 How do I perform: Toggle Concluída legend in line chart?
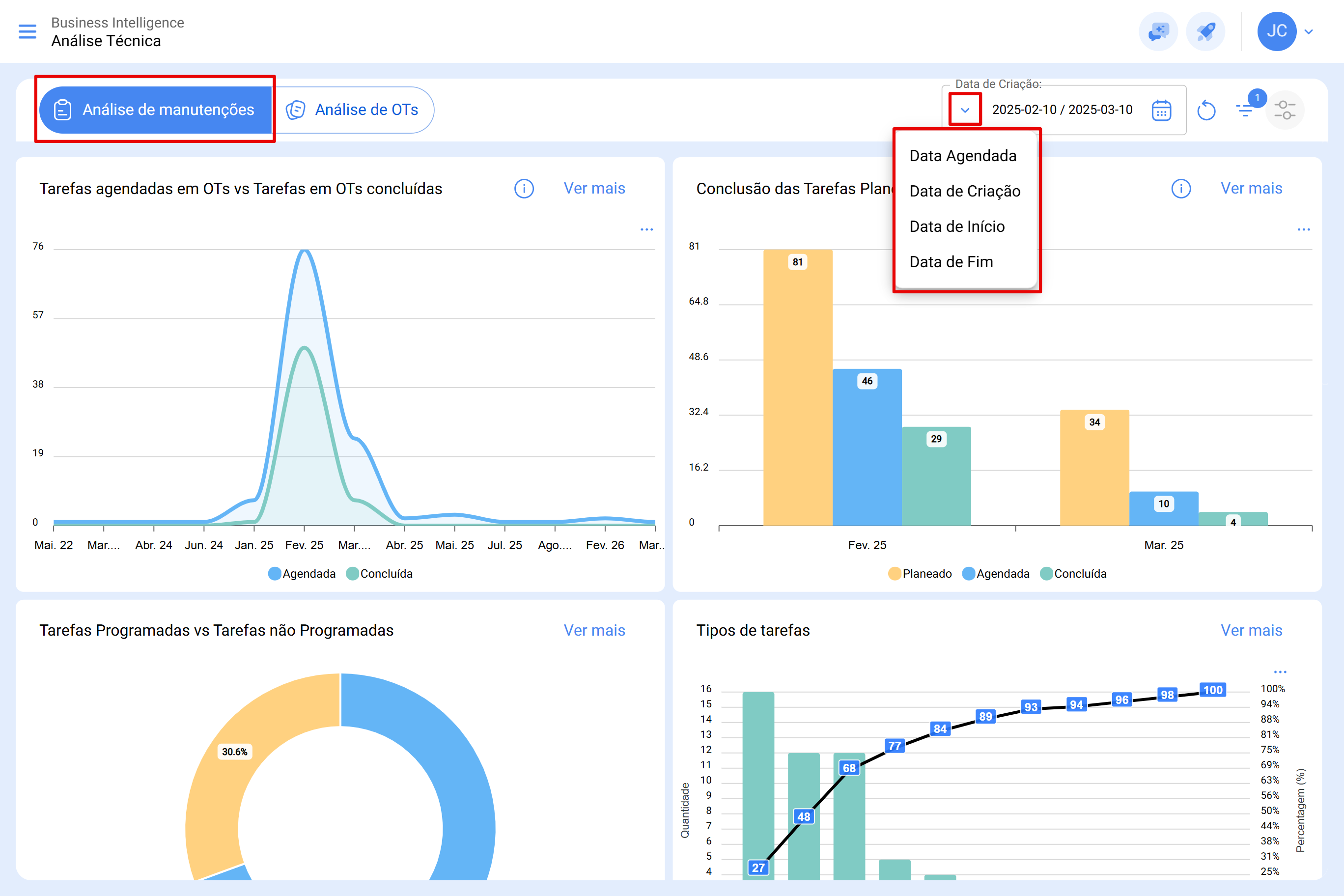pyautogui.click(x=379, y=574)
